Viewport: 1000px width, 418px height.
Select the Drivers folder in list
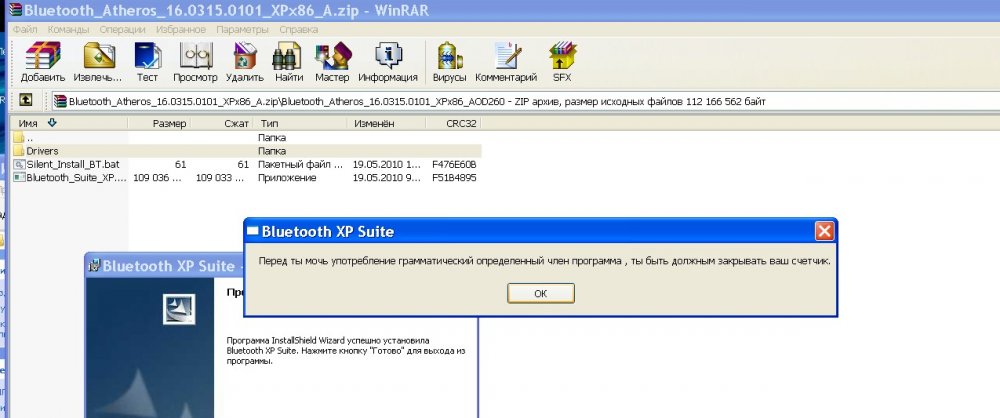(41, 150)
